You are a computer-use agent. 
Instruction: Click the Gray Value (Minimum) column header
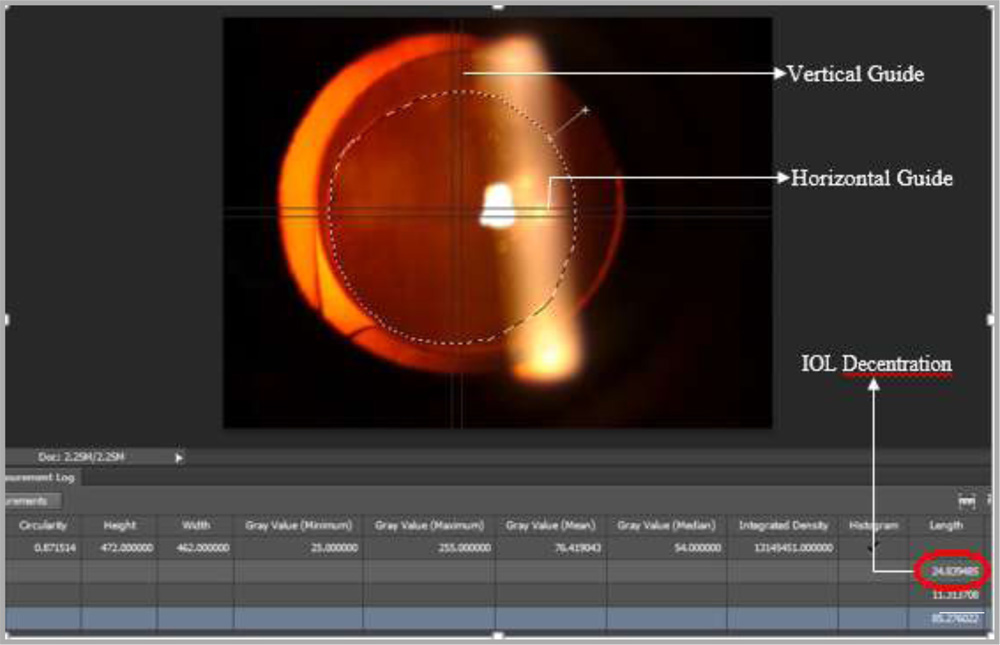[x=298, y=525]
